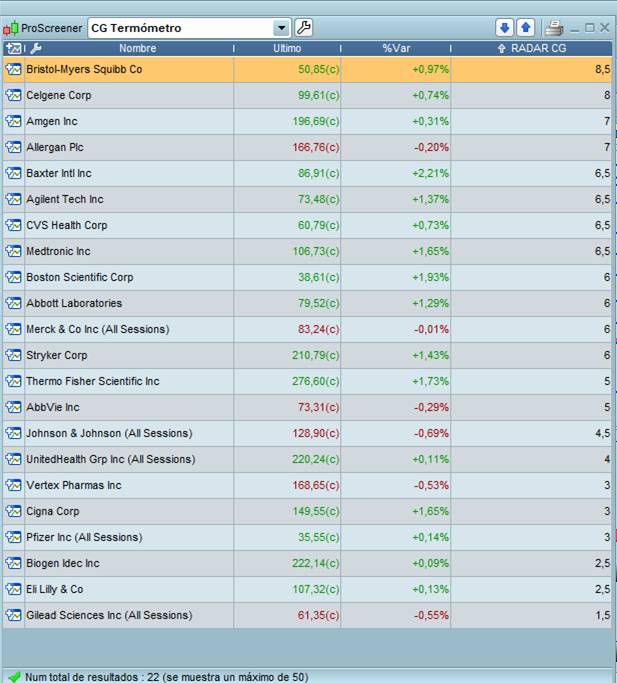Open chart icon for Bristol-Myers Squibb Co
The width and height of the screenshot is (617, 683).
[x=14, y=69]
